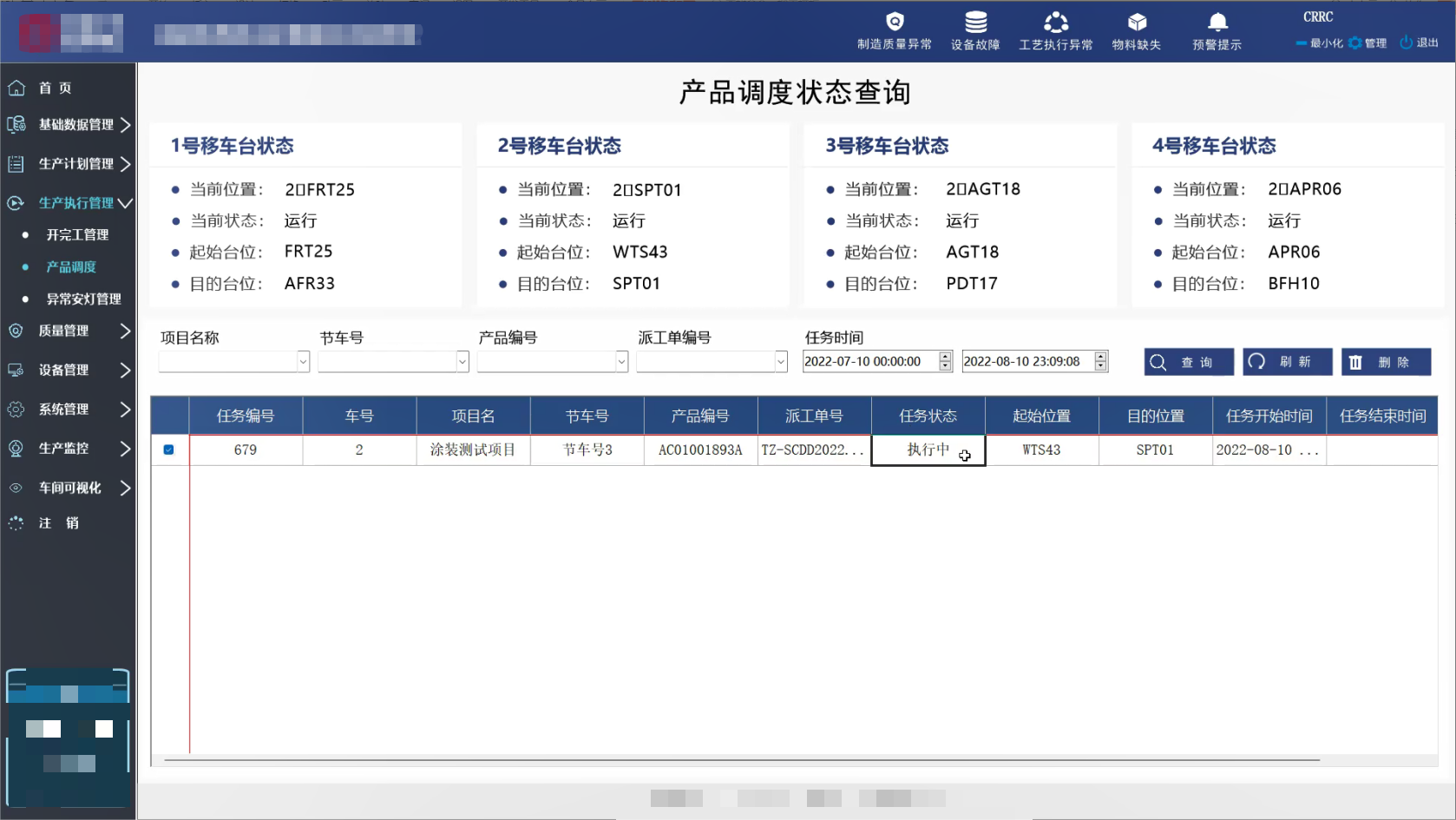
Task: Expand the 基础数据管理 menu chevron
Action: [125, 125]
